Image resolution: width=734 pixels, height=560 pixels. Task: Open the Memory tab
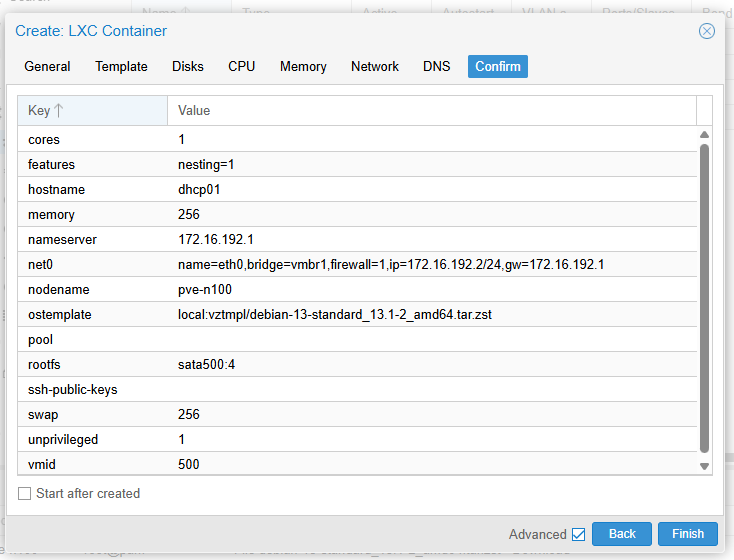(303, 67)
